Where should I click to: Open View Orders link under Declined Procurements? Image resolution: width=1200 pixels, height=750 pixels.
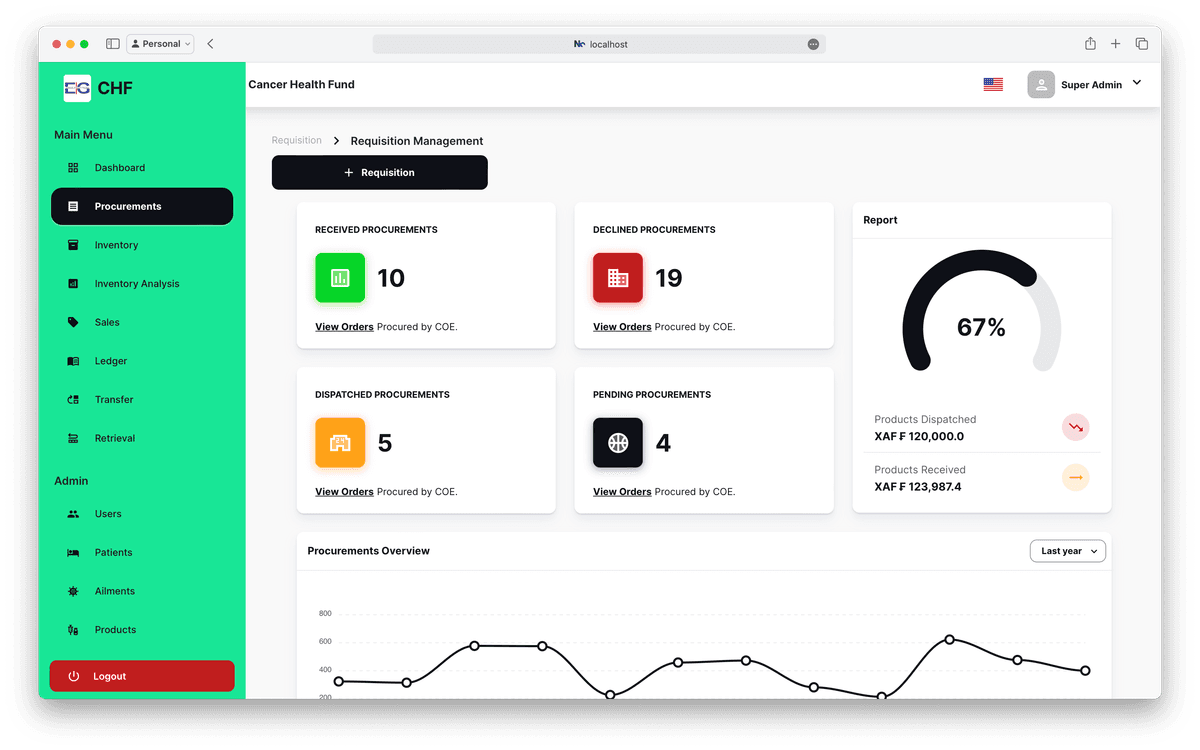(622, 327)
